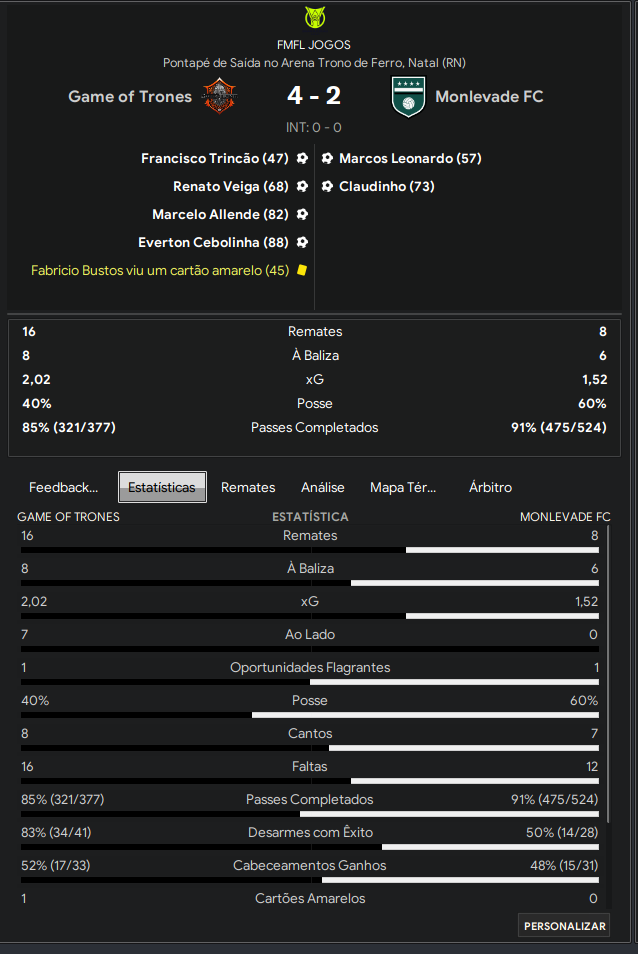Click the PERSONALIZAR button
The image size is (638, 954).
[x=563, y=925]
